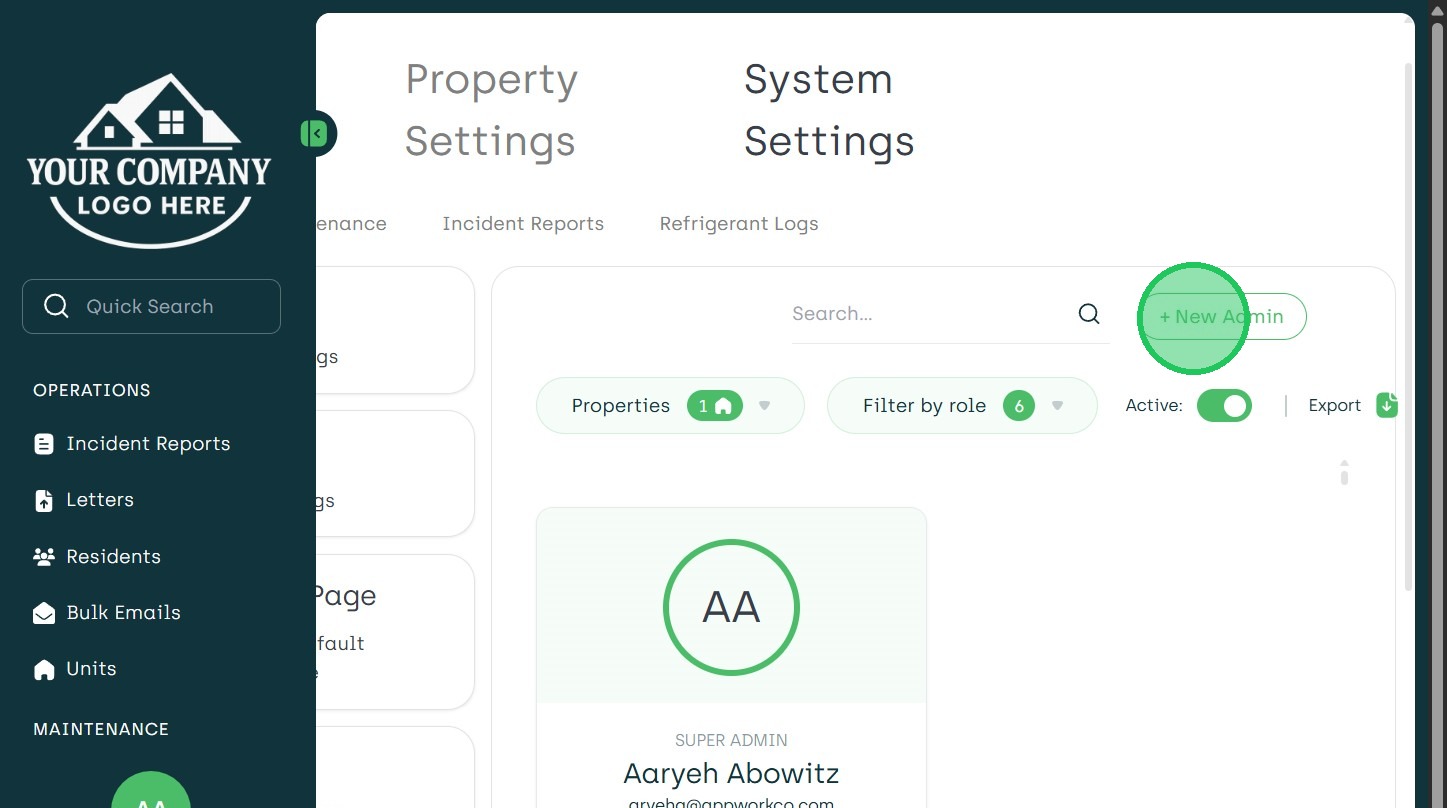Click the Residents sidebar icon
Viewport: 1447px width, 808px height.
pos(44,557)
